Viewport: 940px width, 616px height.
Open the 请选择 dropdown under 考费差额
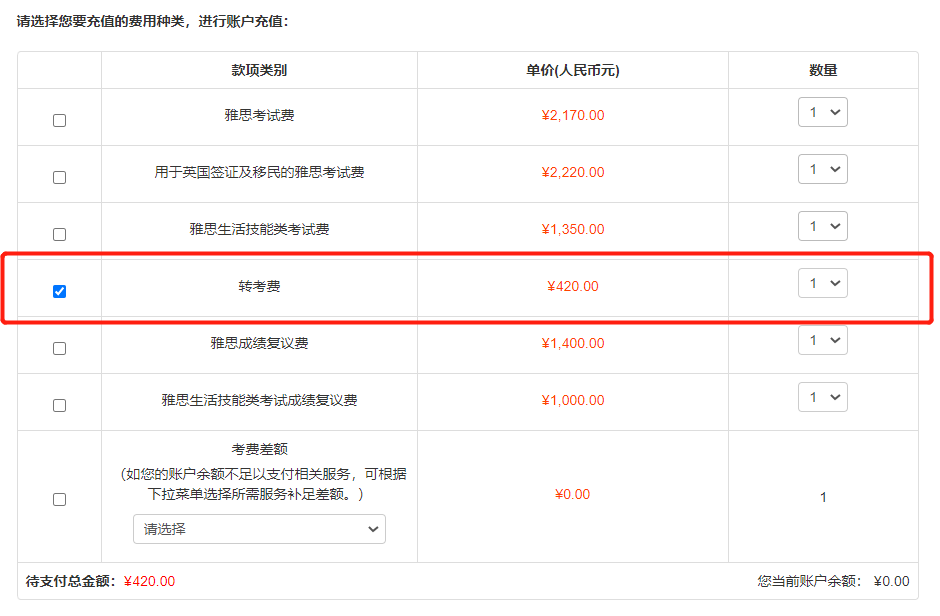coord(259,529)
